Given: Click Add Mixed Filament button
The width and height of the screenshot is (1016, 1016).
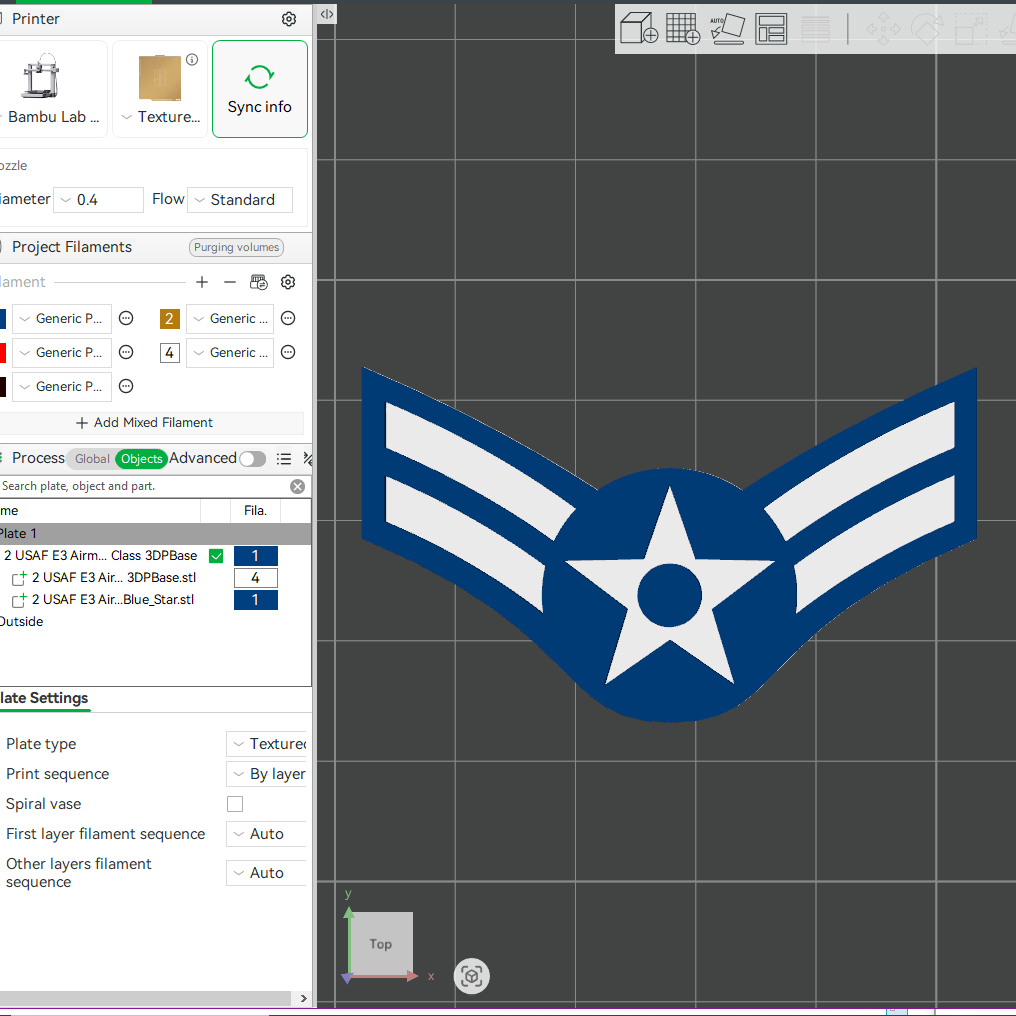Looking at the screenshot, I should pos(152,422).
